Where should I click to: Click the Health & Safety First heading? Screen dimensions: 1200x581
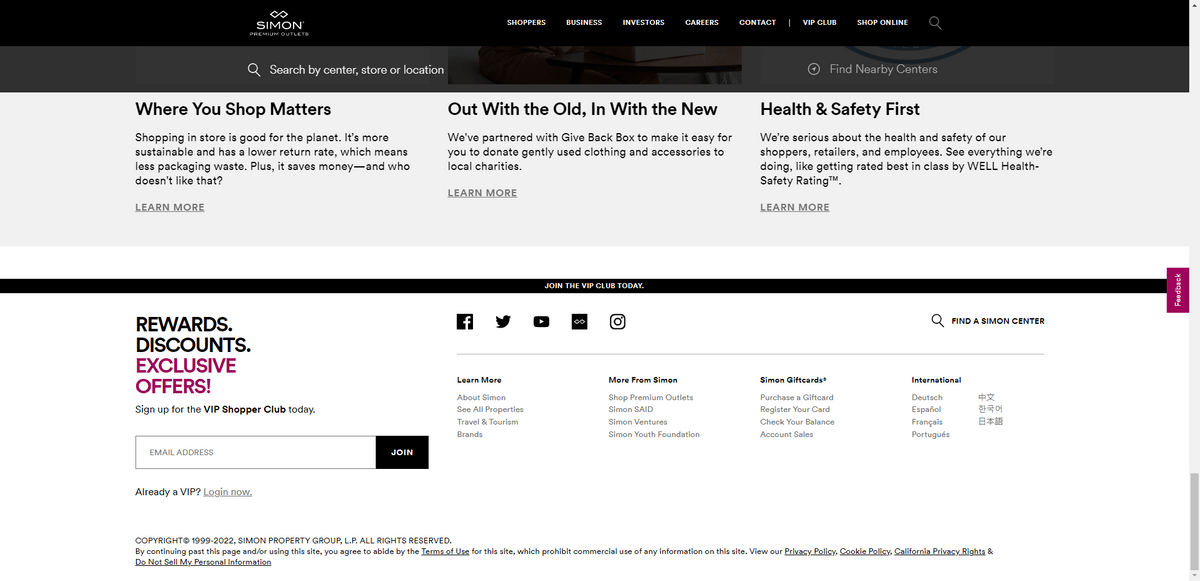coord(840,109)
